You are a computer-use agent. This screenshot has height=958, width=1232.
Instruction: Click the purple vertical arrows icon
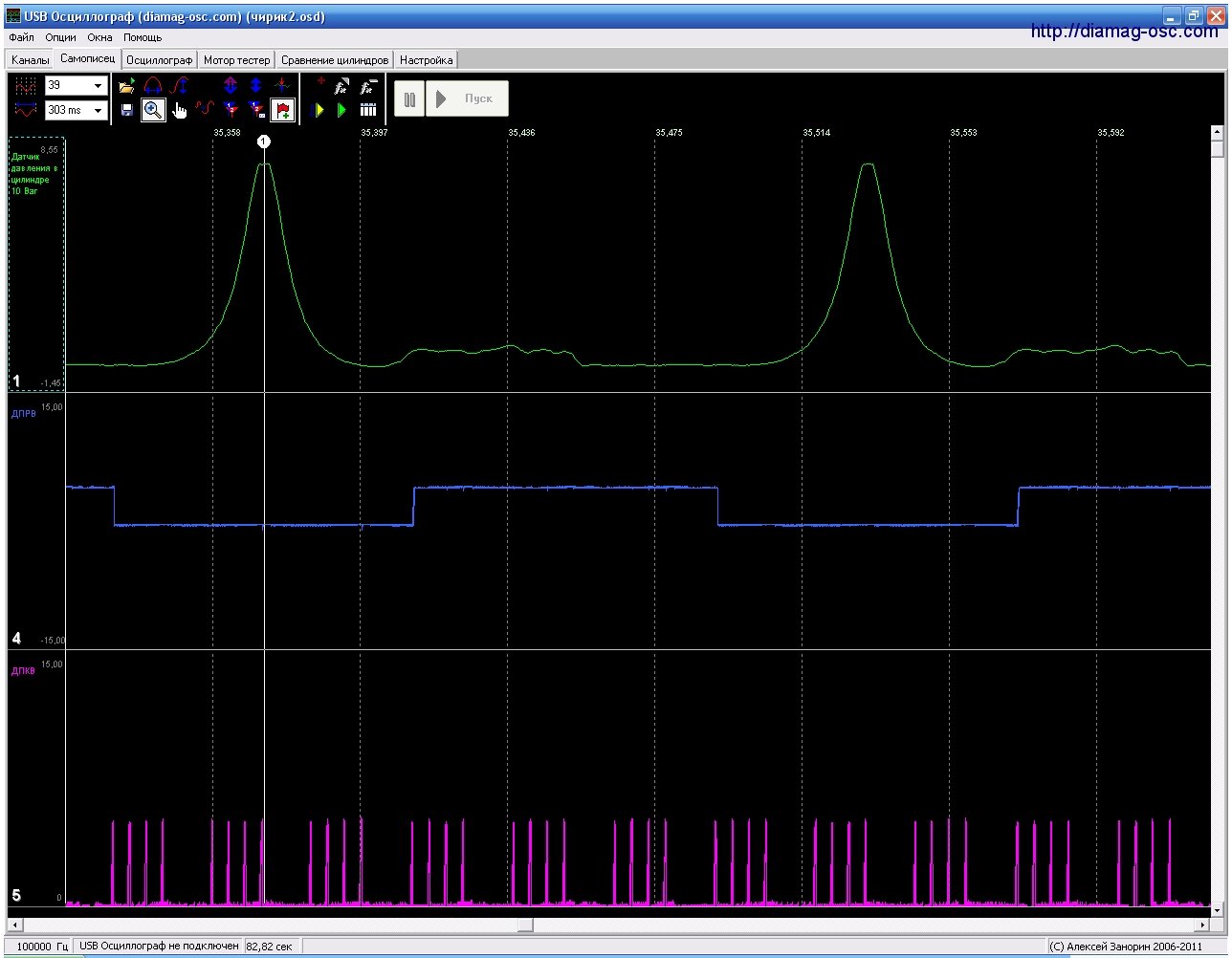231,86
